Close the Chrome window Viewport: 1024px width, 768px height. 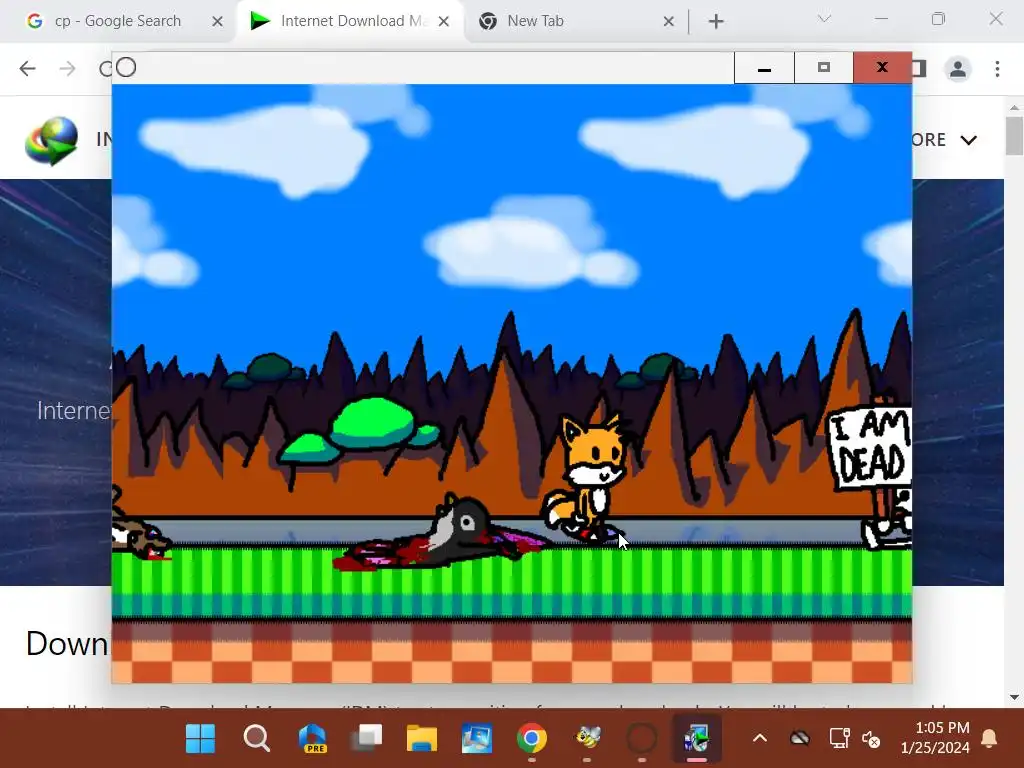[x=995, y=19]
